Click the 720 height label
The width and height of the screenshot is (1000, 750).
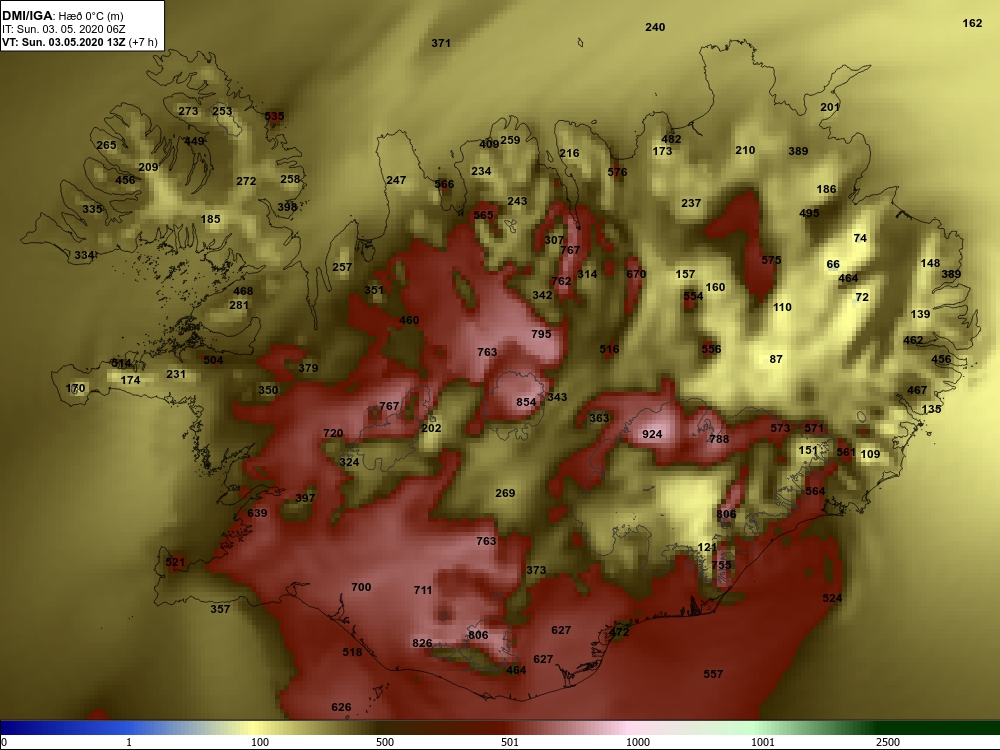point(333,433)
